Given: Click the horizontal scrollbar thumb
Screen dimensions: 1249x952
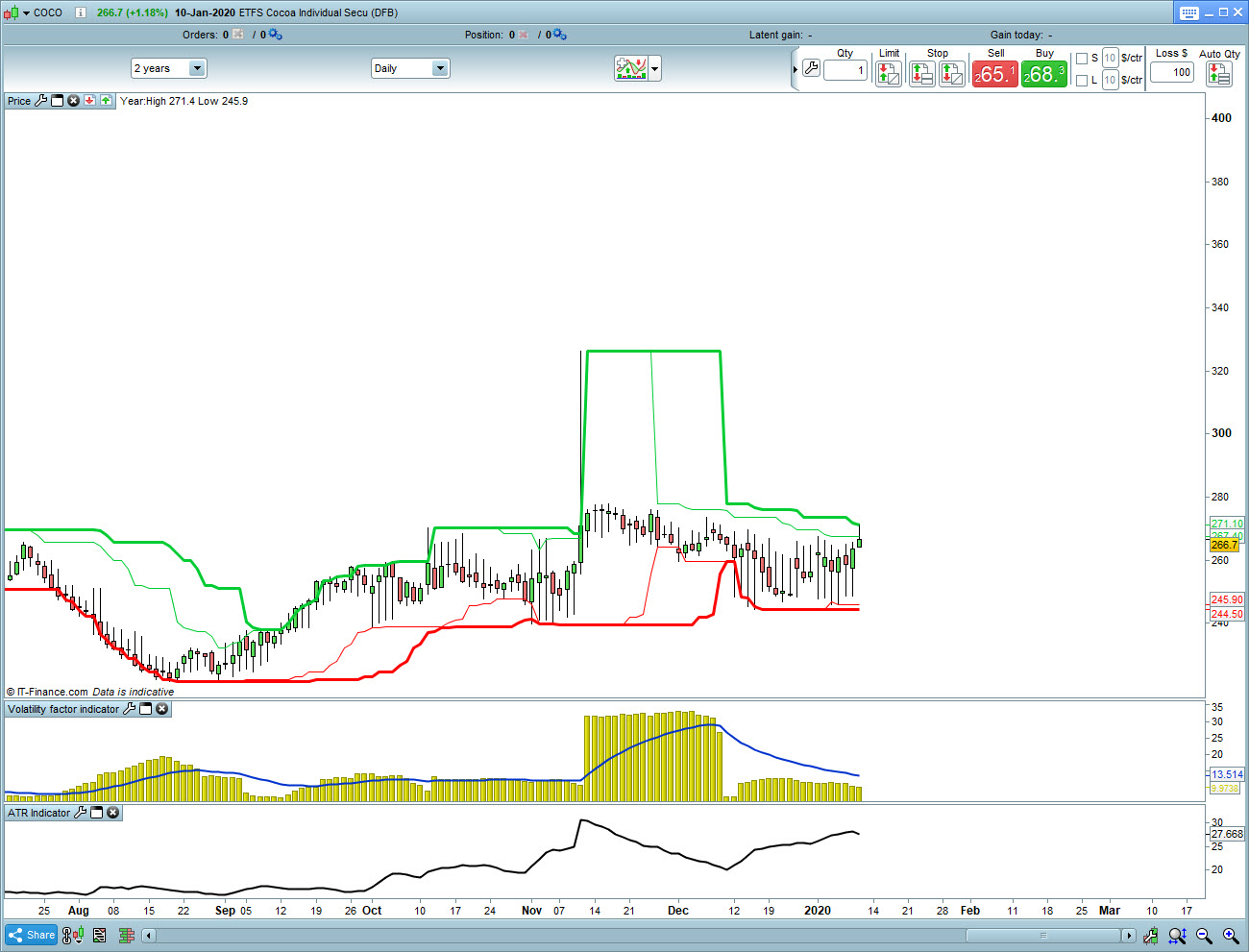Looking at the screenshot, I should pyautogui.click(x=1043, y=935).
